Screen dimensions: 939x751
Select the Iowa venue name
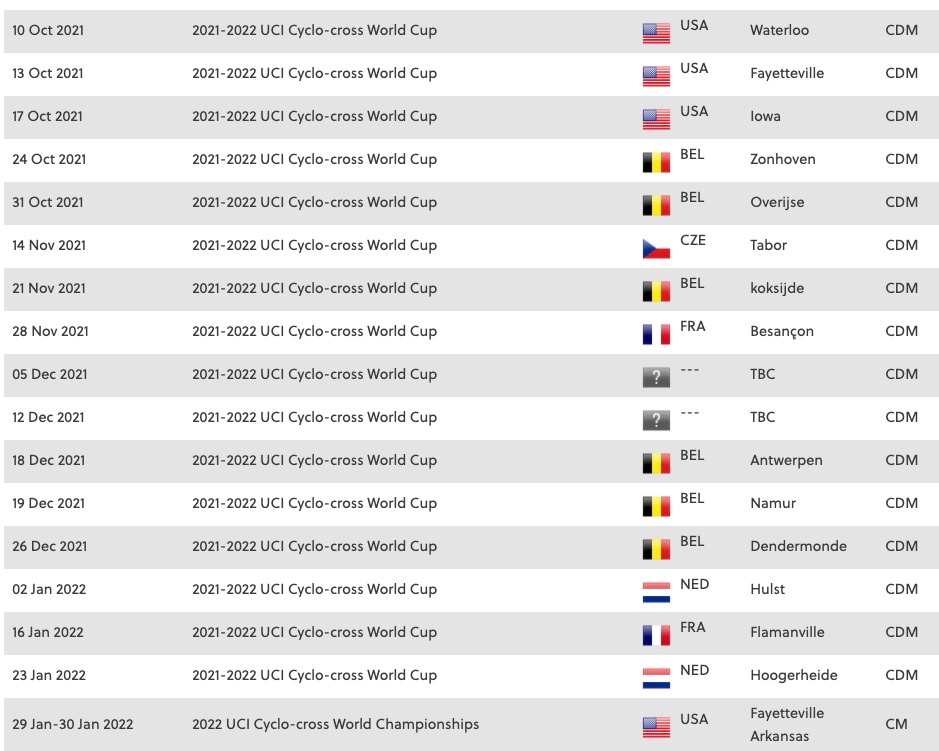pyautogui.click(x=765, y=116)
